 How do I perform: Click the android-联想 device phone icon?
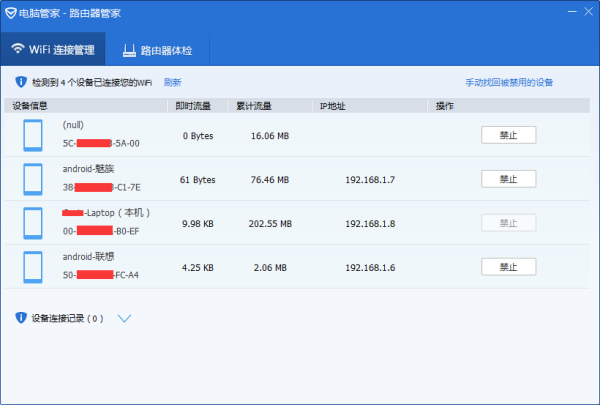(33, 267)
